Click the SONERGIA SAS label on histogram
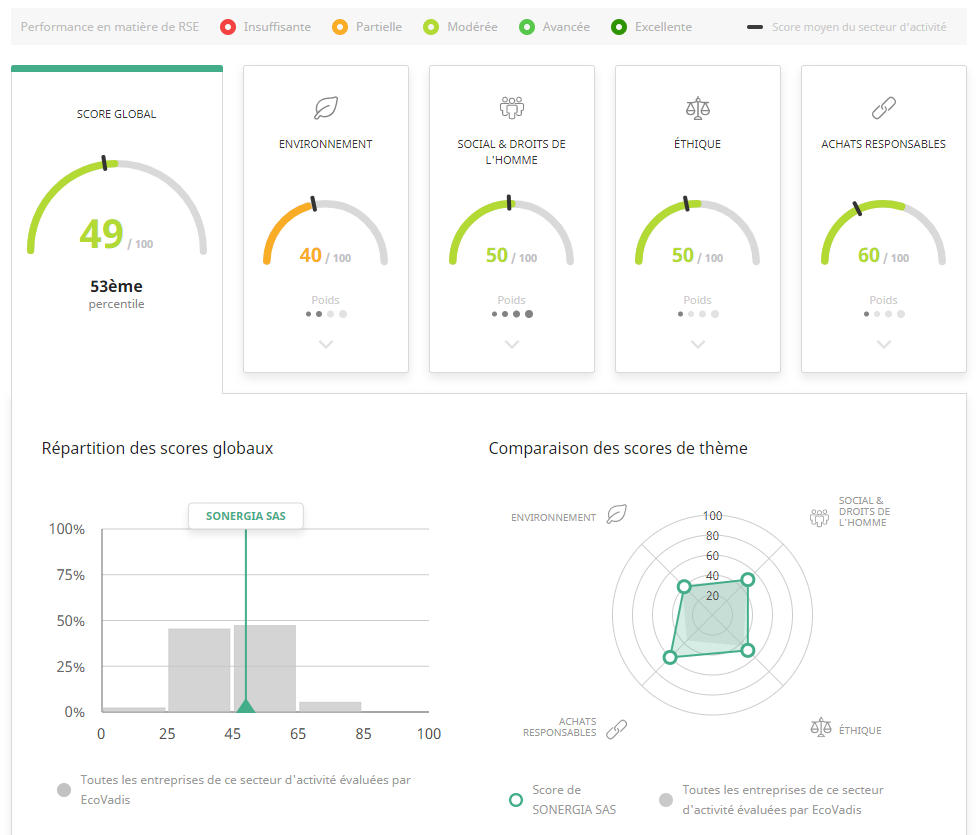Image resolution: width=978 pixels, height=835 pixels. click(245, 516)
